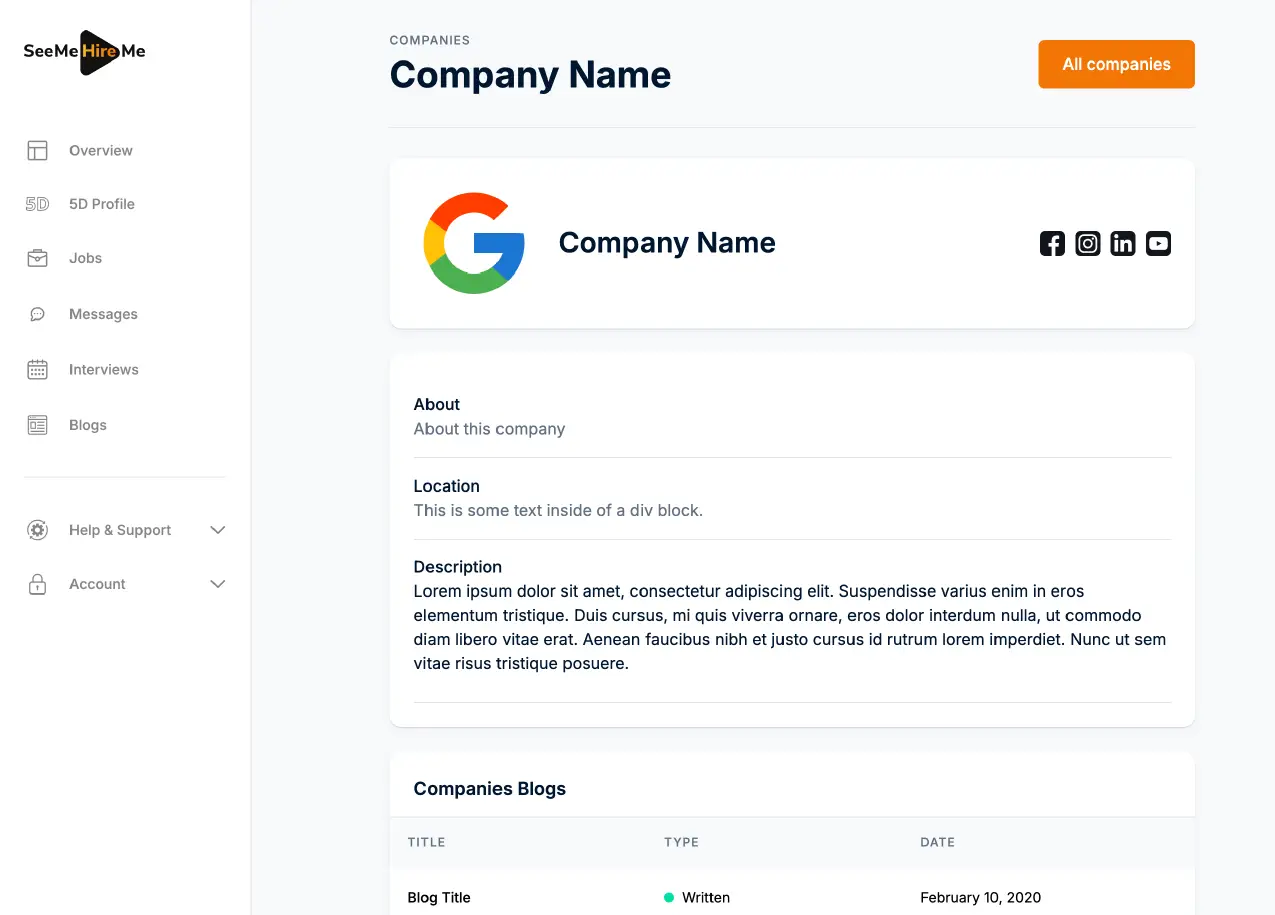Switch to the Messages sidebar item
The width and height of the screenshot is (1275, 915).
click(x=103, y=314)
